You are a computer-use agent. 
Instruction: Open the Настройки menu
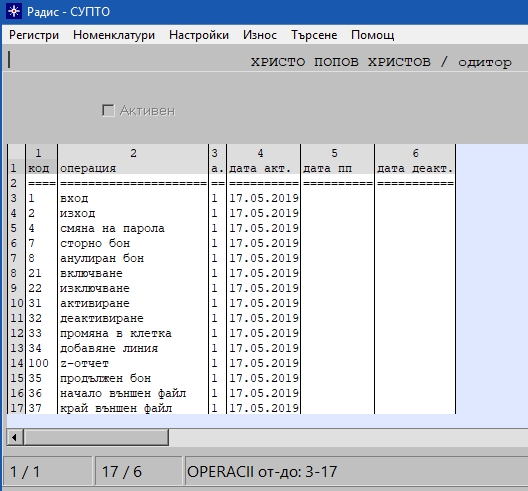199,35
